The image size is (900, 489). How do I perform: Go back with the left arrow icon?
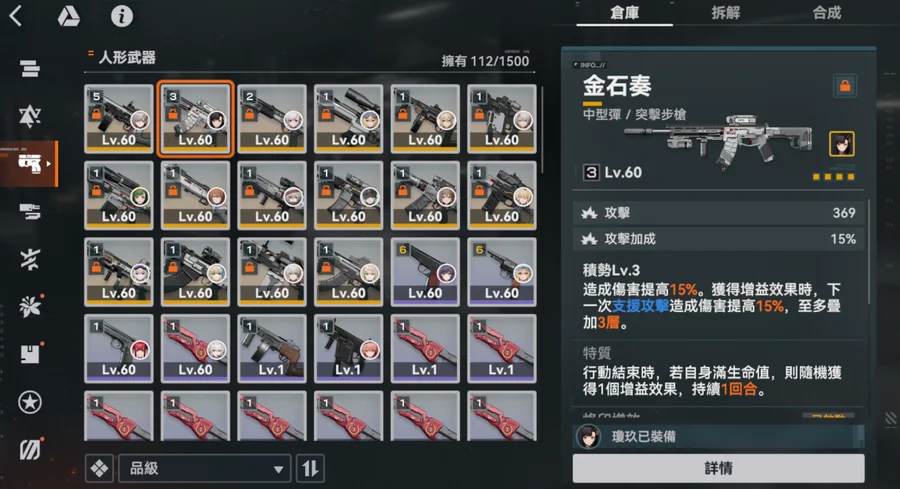click(16, 15)
